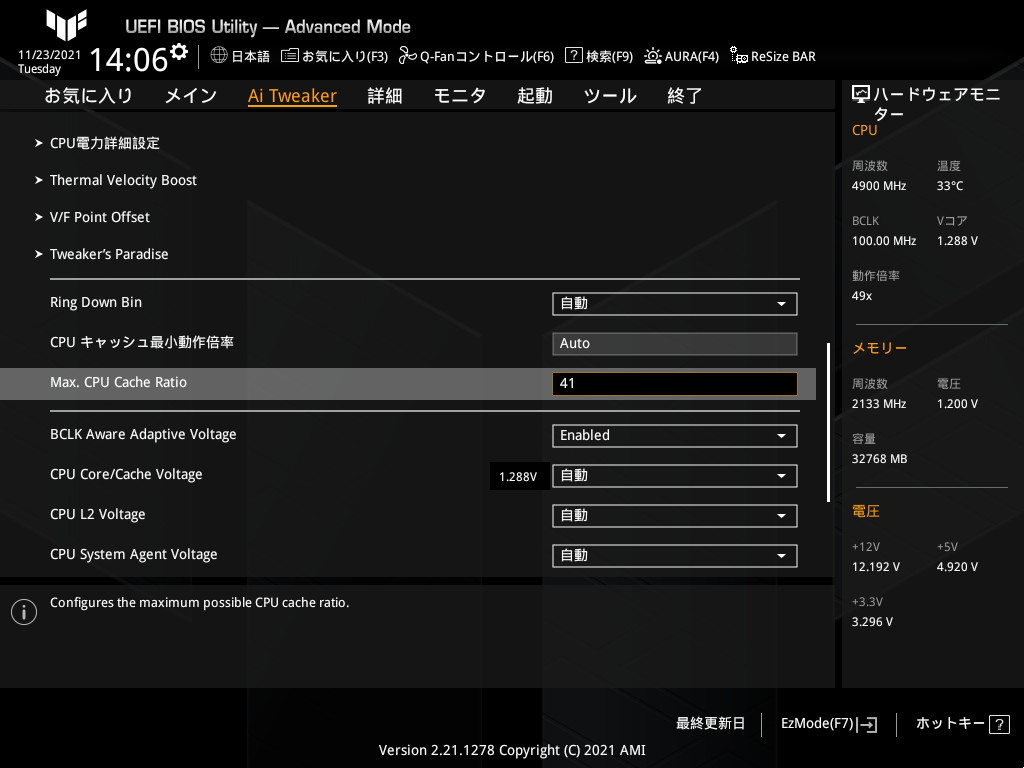Click the 3.296 V reading
Viewport: 1024px width, 768px height.
872,622
